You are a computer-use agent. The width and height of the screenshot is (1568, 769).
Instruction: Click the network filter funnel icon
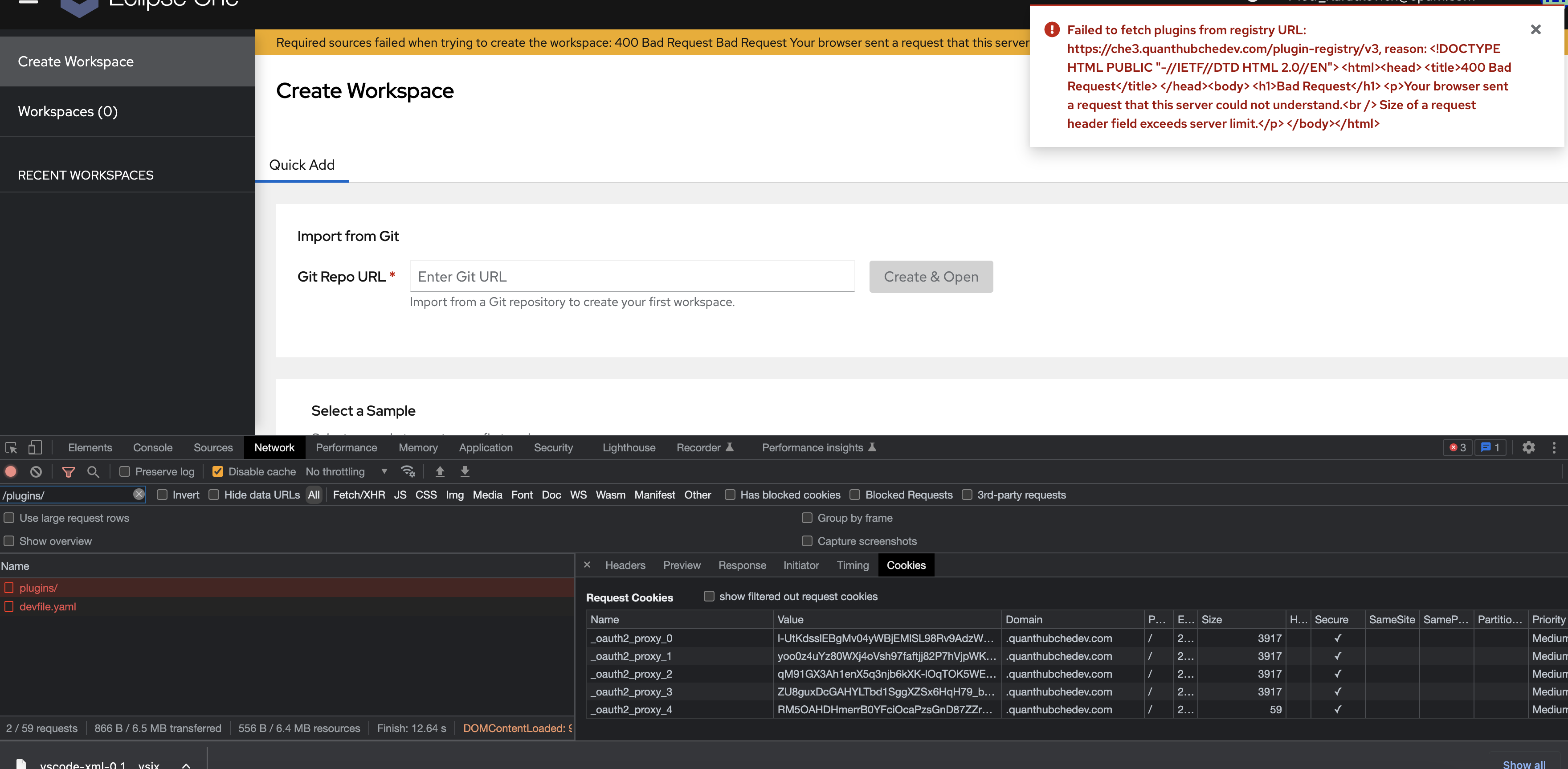pos(68,471)
